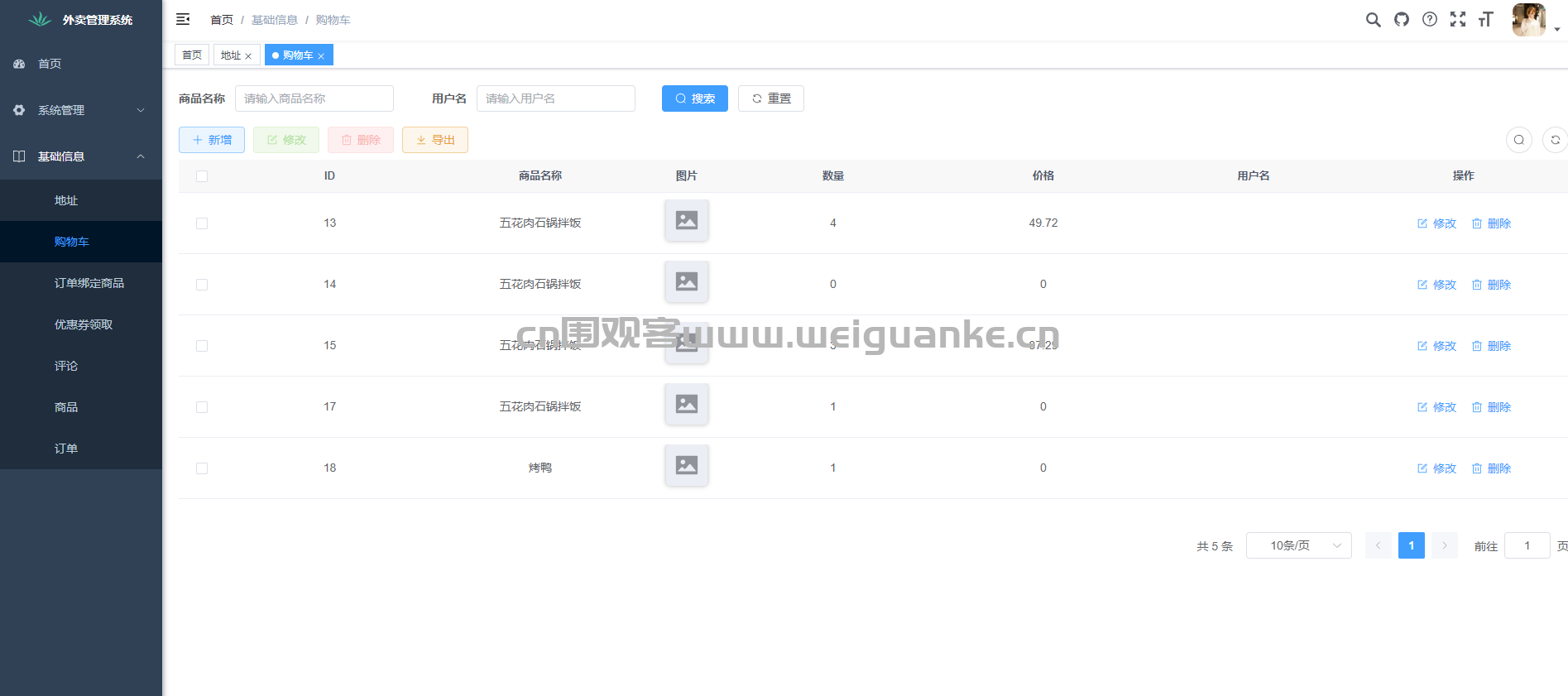Close the 地址 tab
The width and height of the screenshot is (1568, 696).
(x=248, y=56)
